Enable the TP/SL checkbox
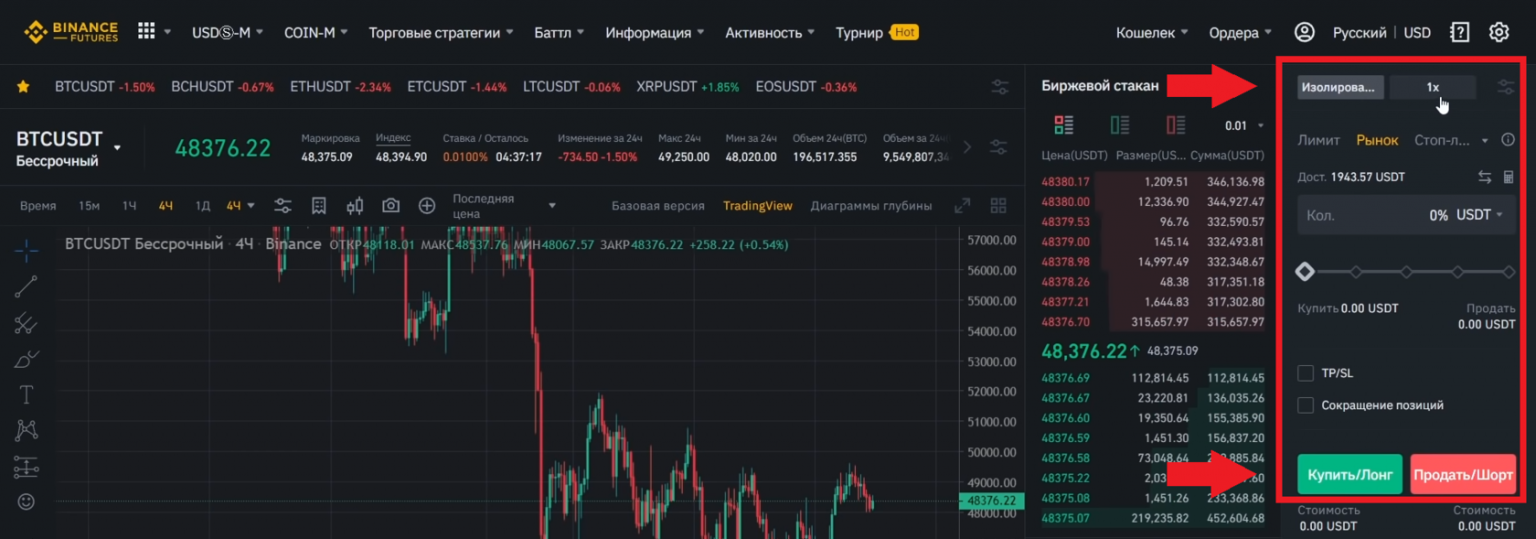1536x539 pixels. [1305, 373]
